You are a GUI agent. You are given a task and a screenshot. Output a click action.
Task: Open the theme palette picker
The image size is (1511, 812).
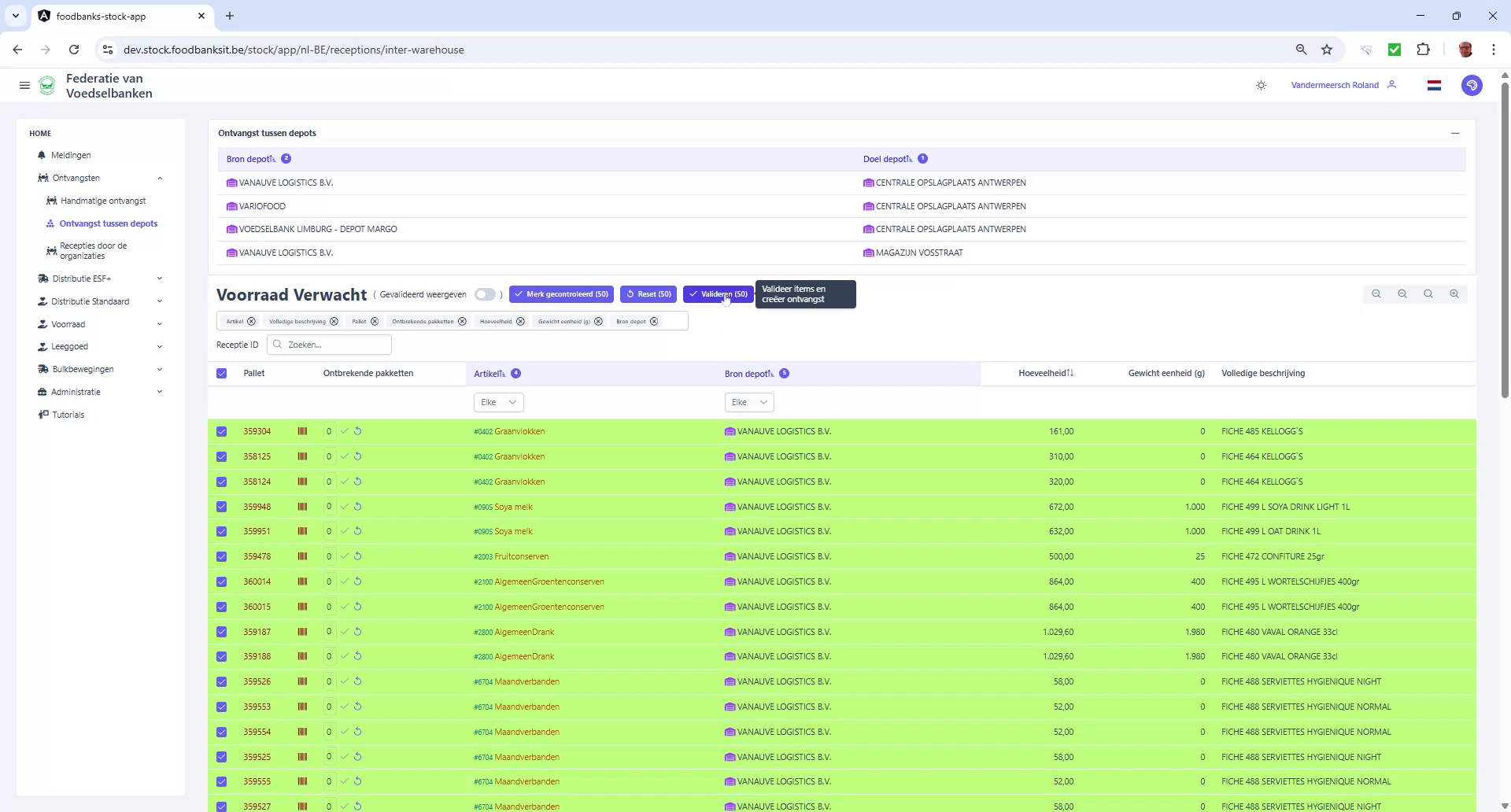point(1472,85)
